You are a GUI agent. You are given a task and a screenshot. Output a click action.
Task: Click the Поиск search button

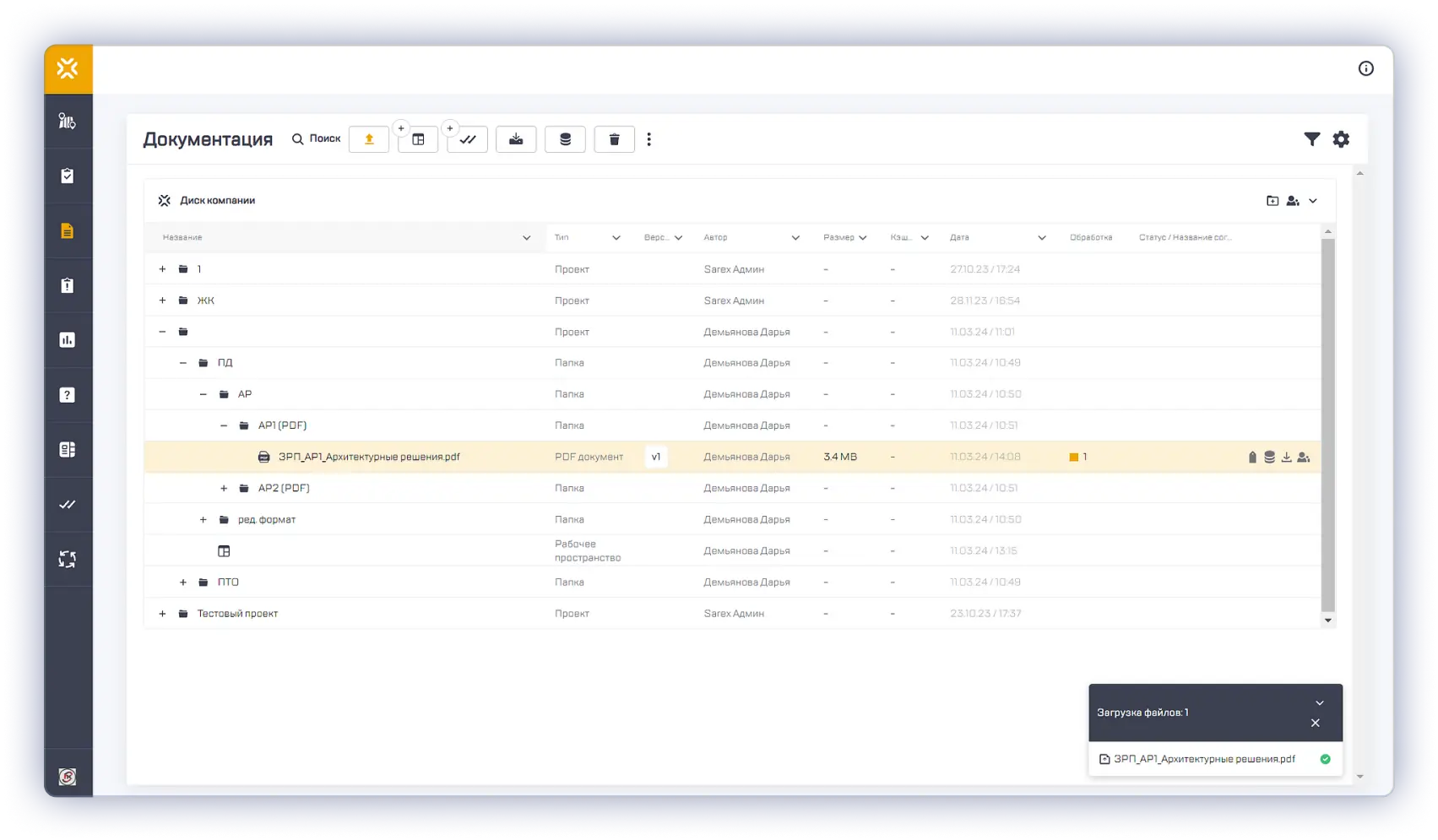[316, 138]
